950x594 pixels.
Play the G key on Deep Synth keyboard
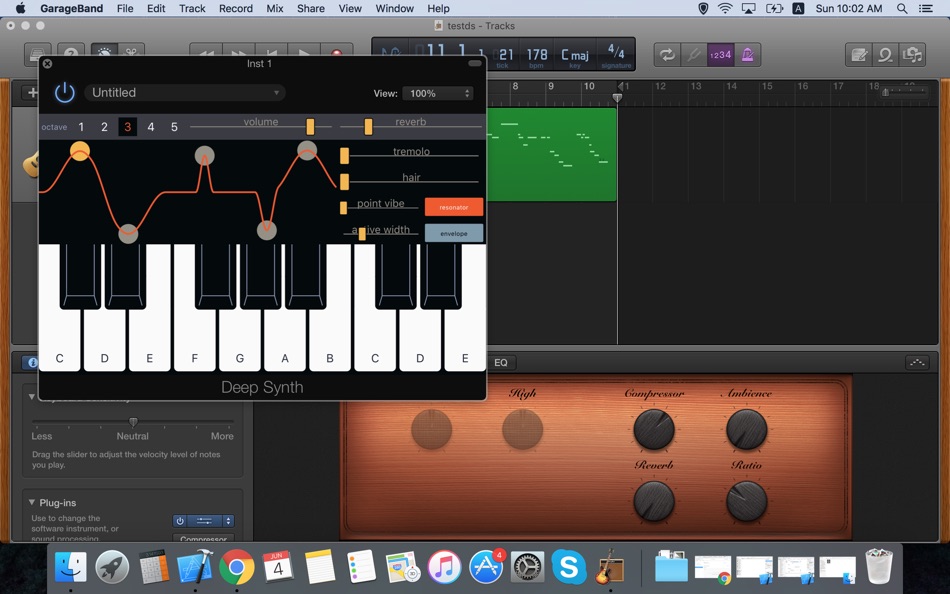[x=240, y=339]
